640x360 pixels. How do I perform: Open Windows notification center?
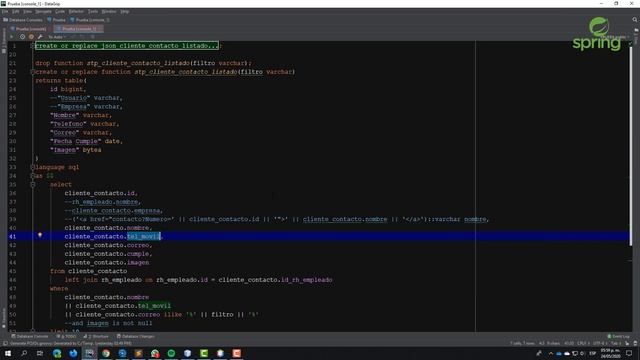pyautogui.click(x=629, y=353)
